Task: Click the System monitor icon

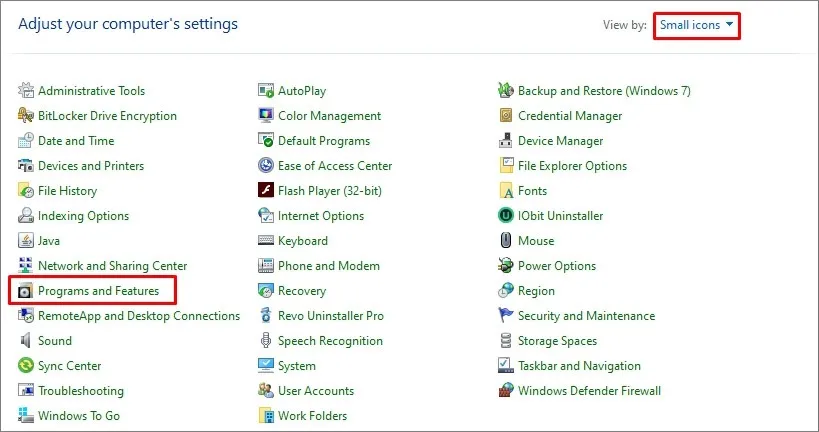Action: [266, 366]
